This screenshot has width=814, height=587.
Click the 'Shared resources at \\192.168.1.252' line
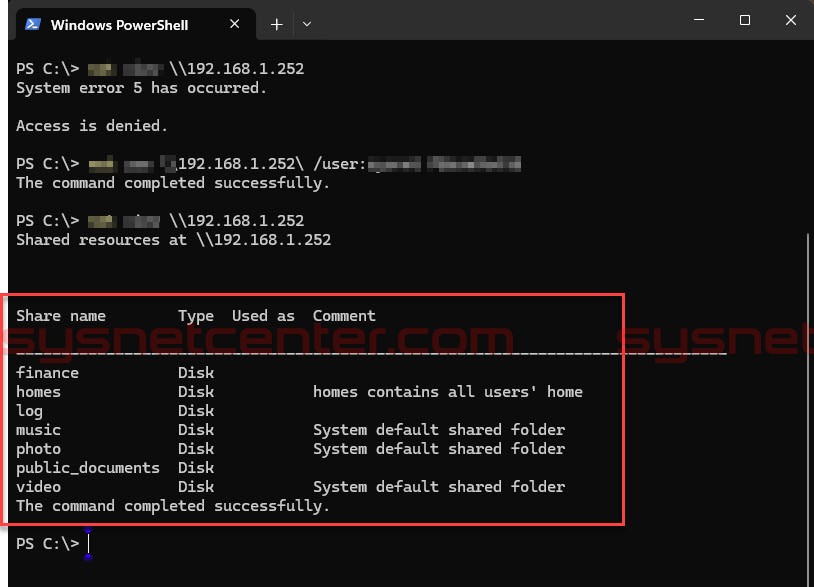click(x=173, y=240)
